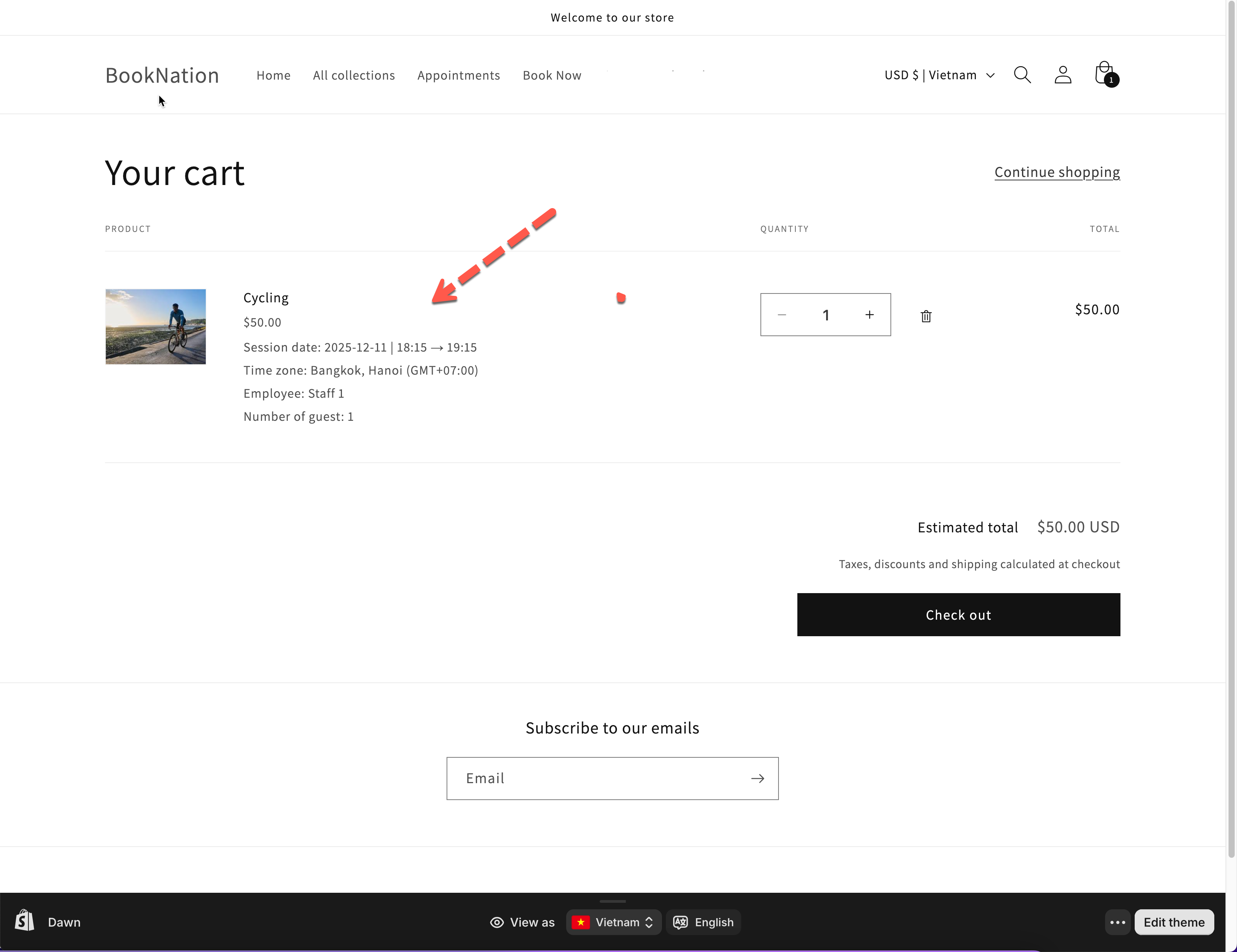This screenshot has width=1237, height=952.
Task: Open All collections menu item
Action: point(353,75)
